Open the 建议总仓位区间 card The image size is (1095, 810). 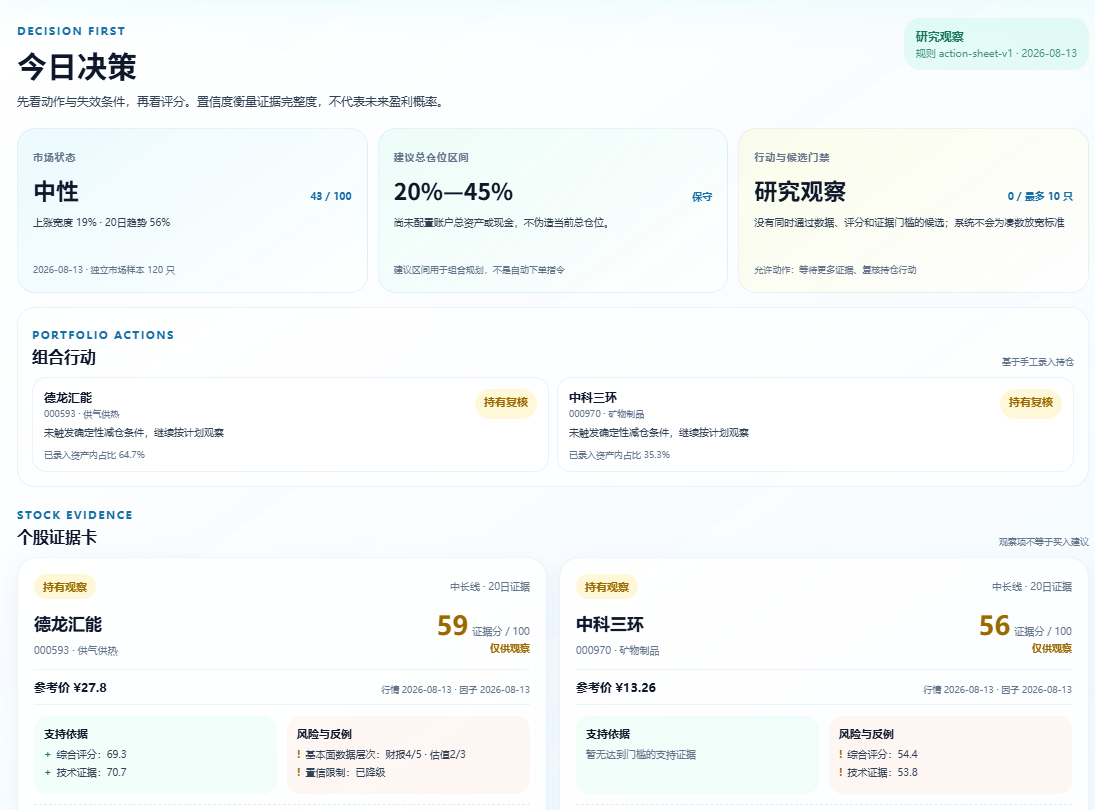point(552,210)
